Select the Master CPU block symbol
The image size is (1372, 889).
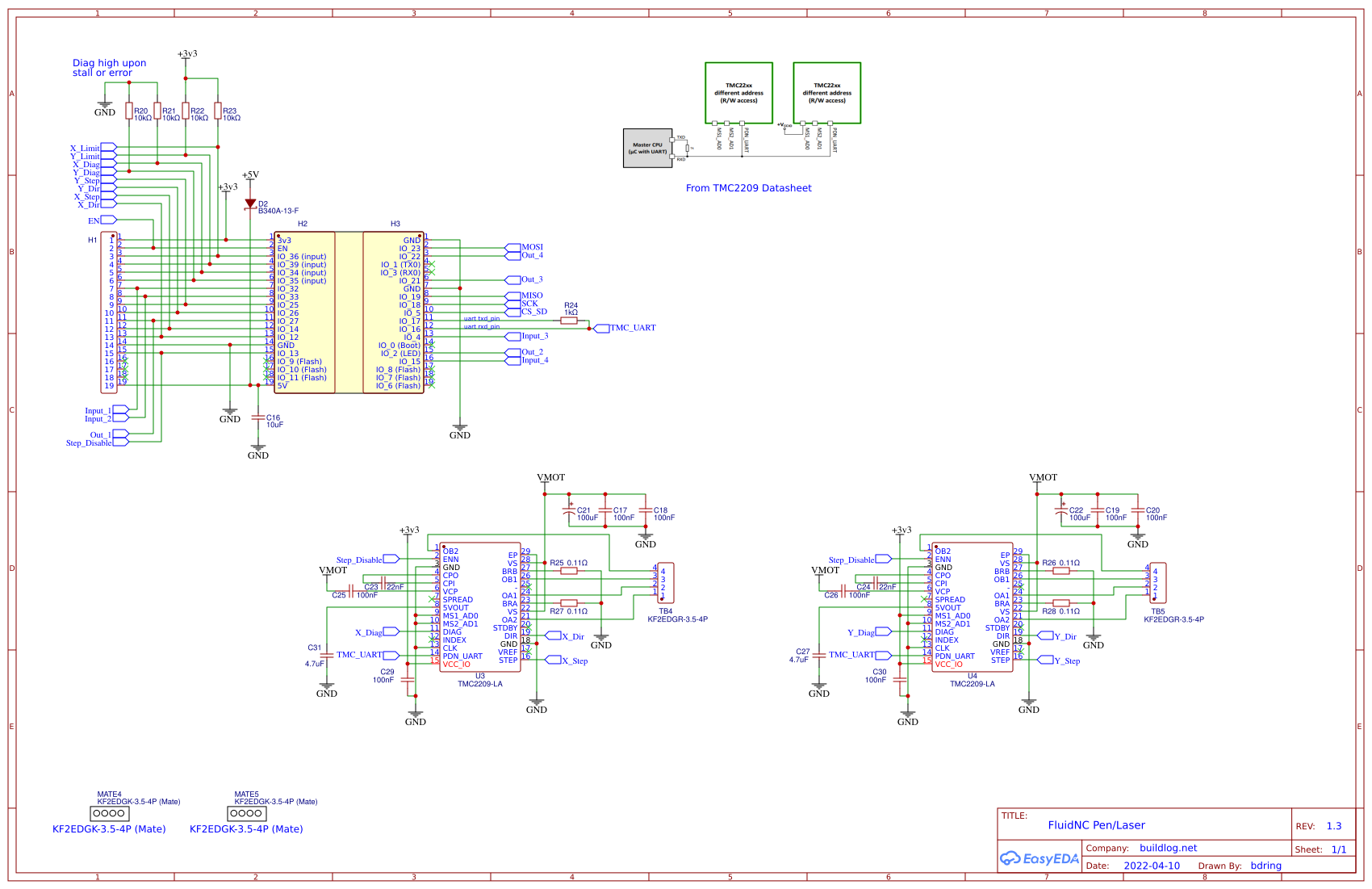coord(649,148)
